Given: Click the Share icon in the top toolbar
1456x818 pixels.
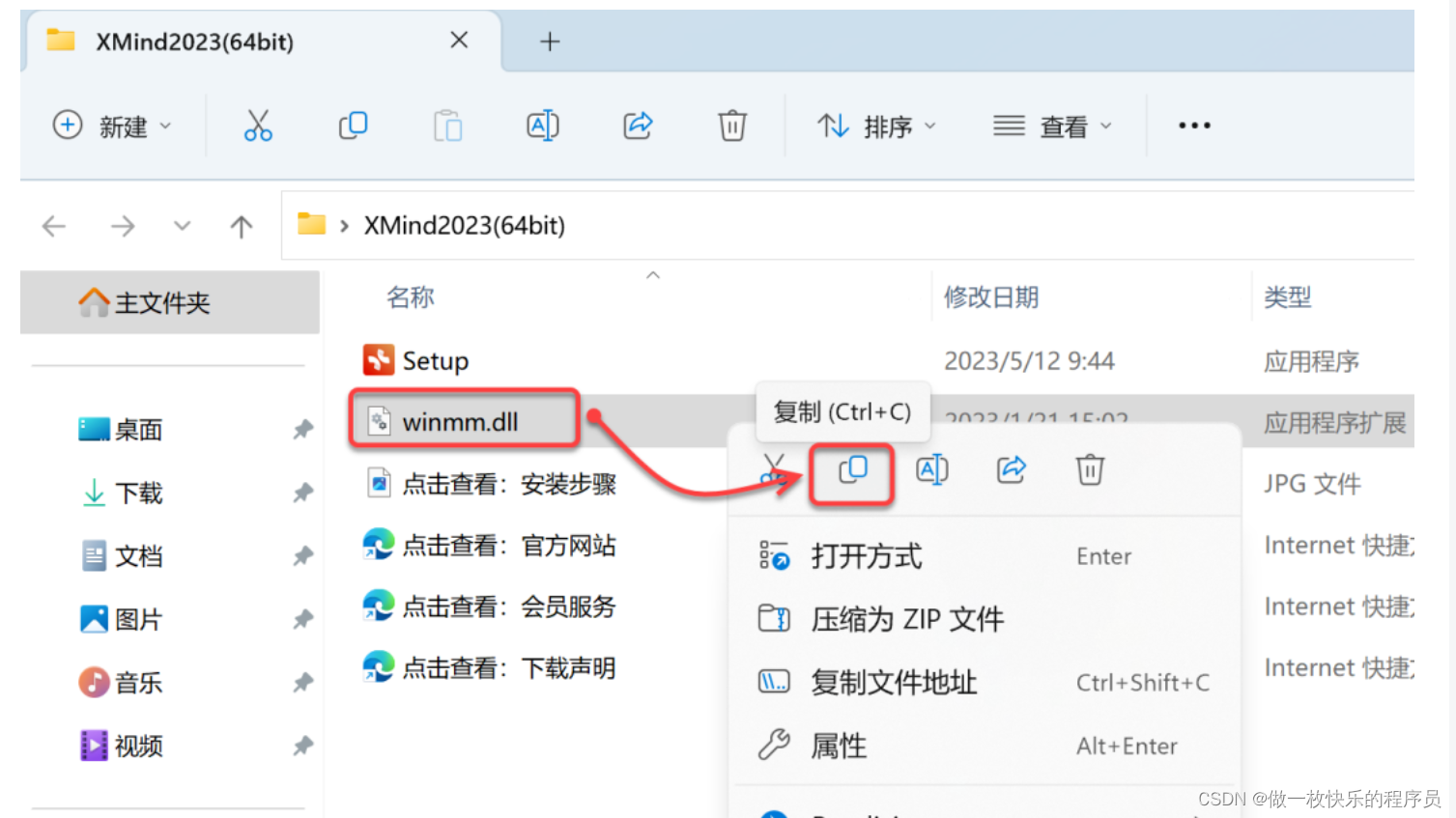Looking at the screenshot, I should pos(638,126).
